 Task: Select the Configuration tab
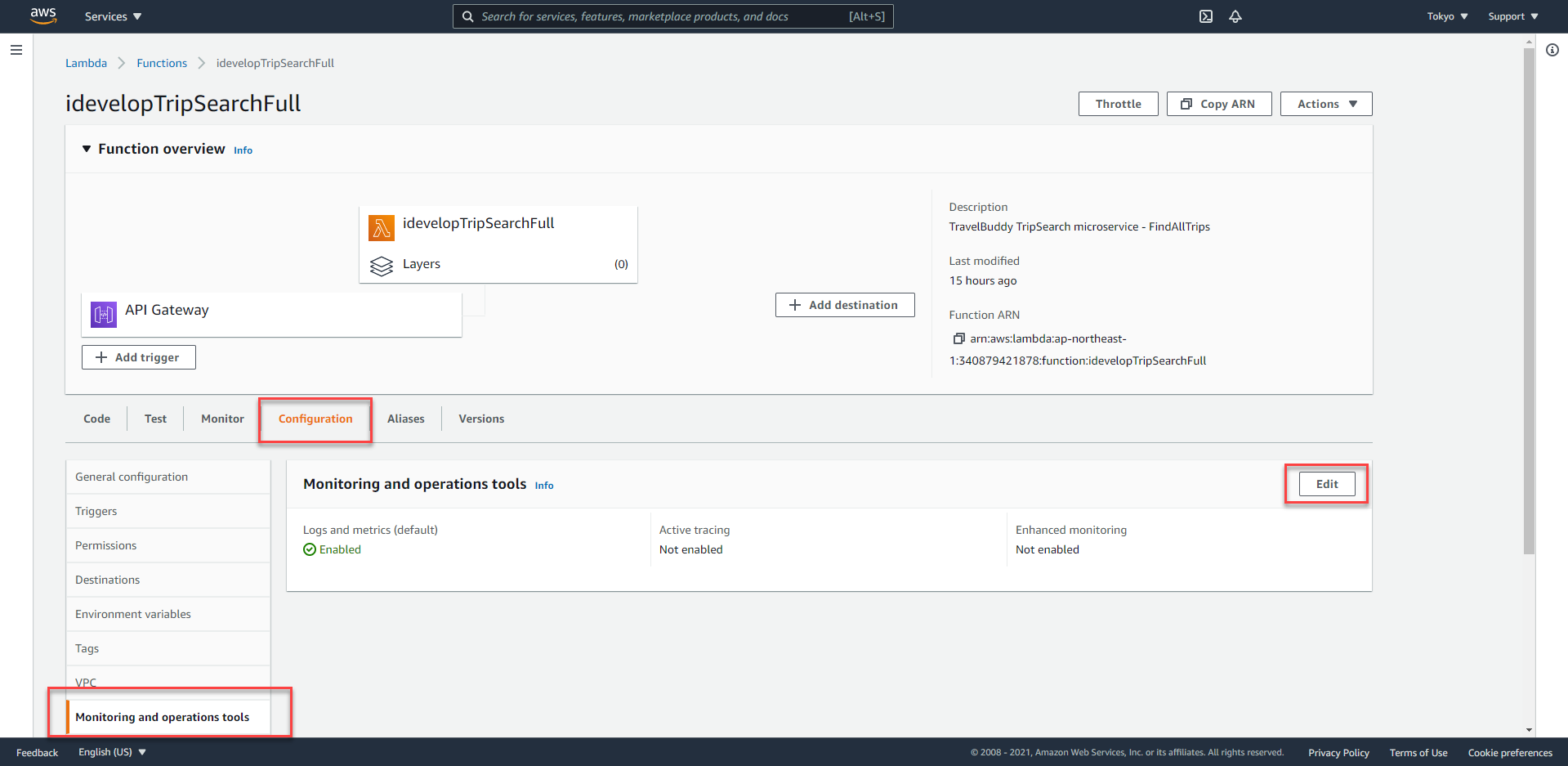(315, 419)
